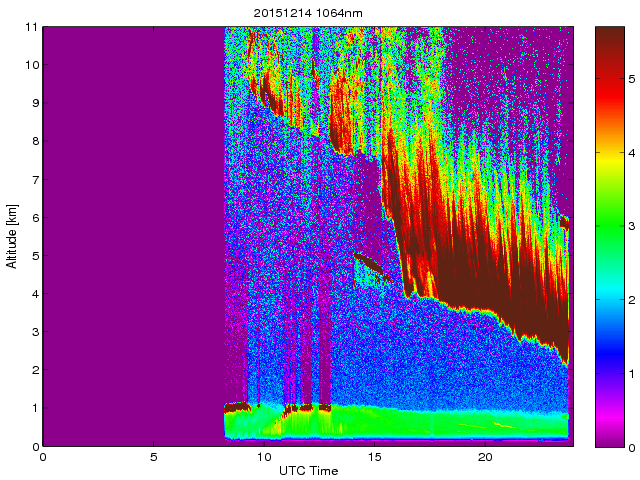
Task: Click the small isolated cloud streak near 5 km altitude
Action: [372, 264]
